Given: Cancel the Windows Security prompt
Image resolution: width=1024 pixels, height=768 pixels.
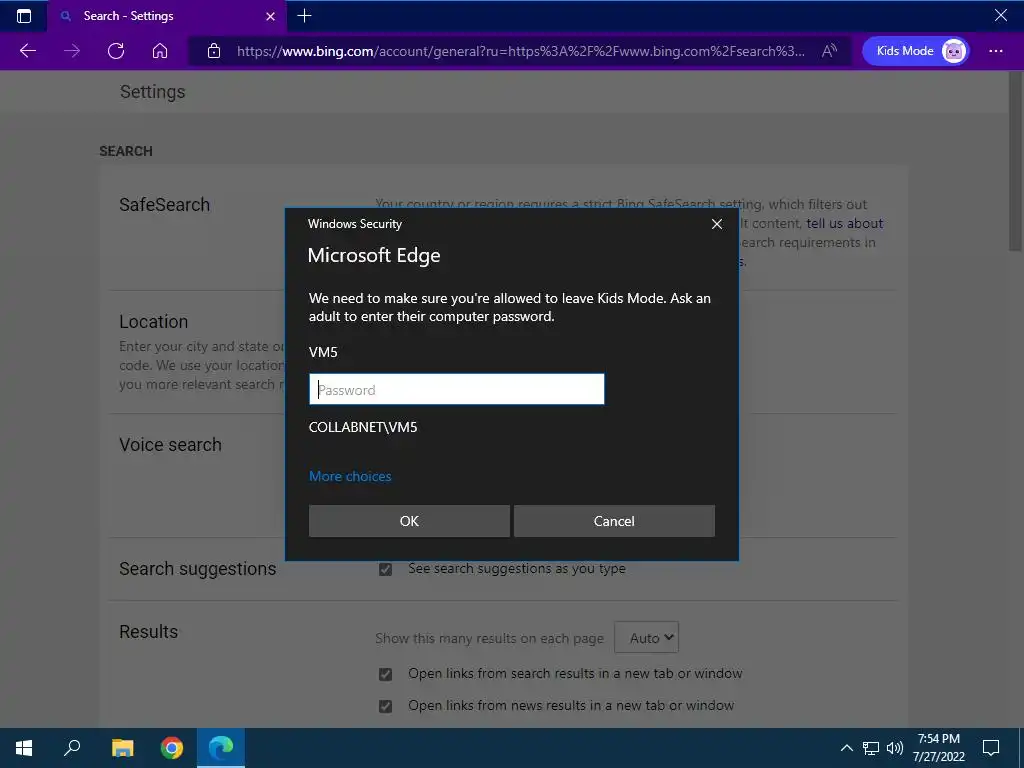Looking at the screenshot, I should [614, 521].
